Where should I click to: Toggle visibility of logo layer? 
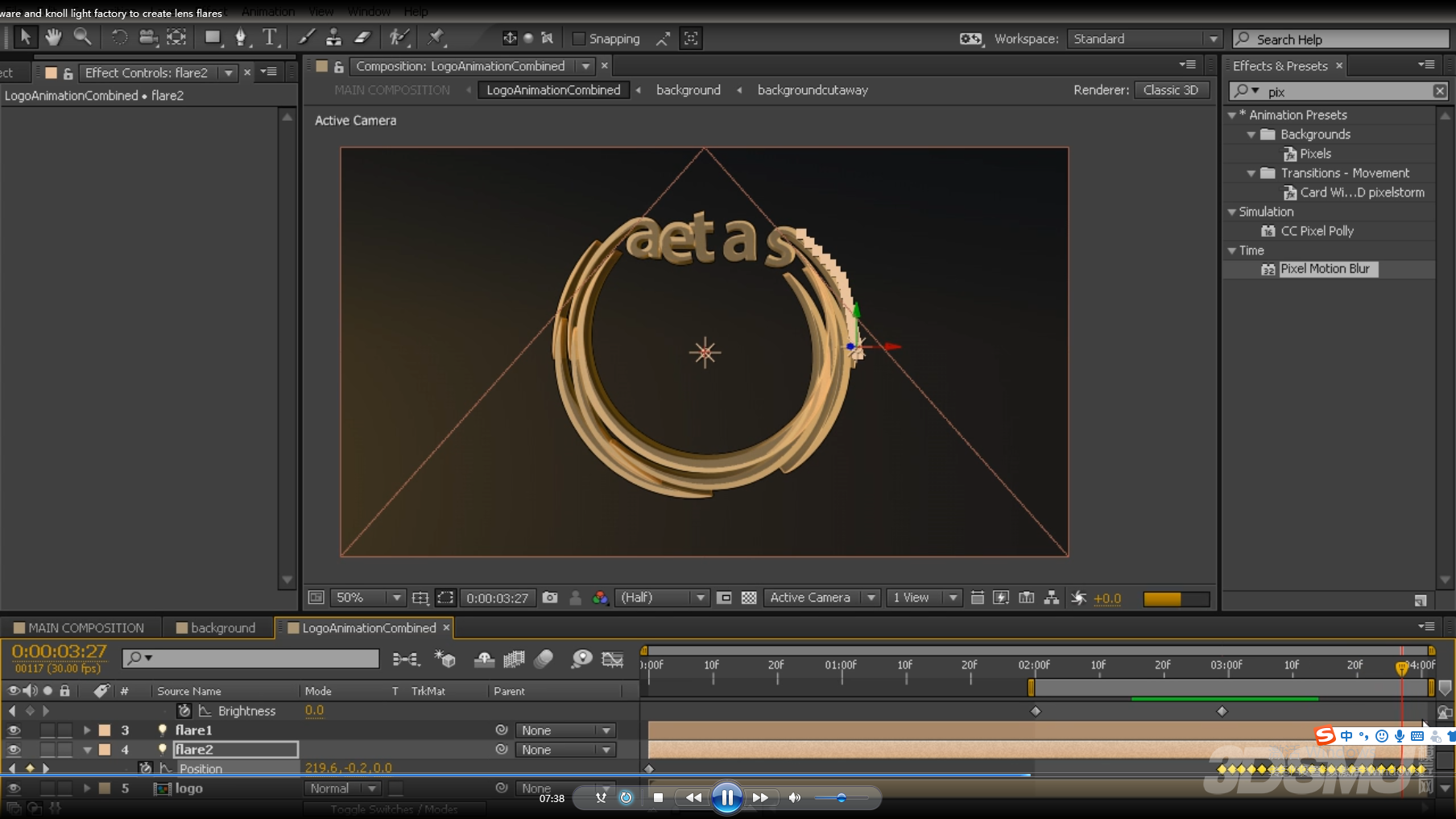14,788
